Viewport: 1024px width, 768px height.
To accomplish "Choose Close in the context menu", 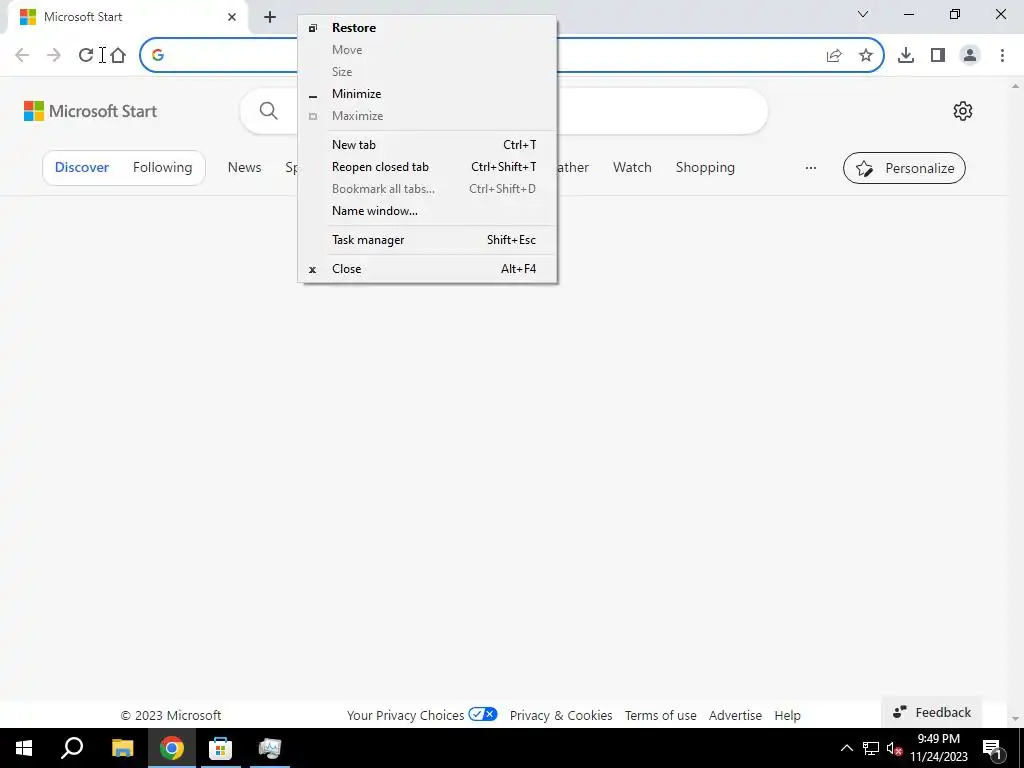I will pyautogui.click(x=427, y=268).
